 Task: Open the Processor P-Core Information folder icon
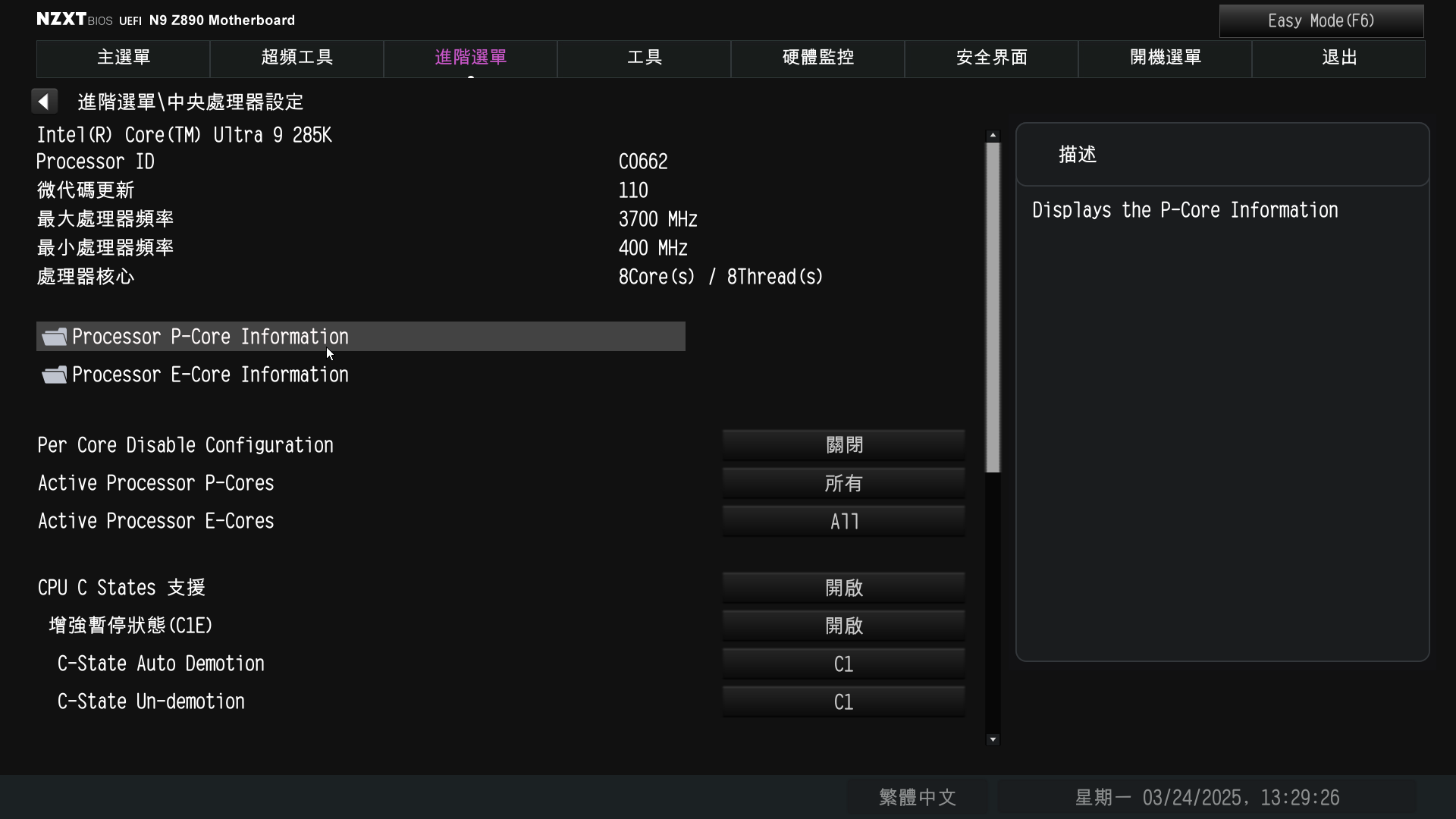pos(54,337)
